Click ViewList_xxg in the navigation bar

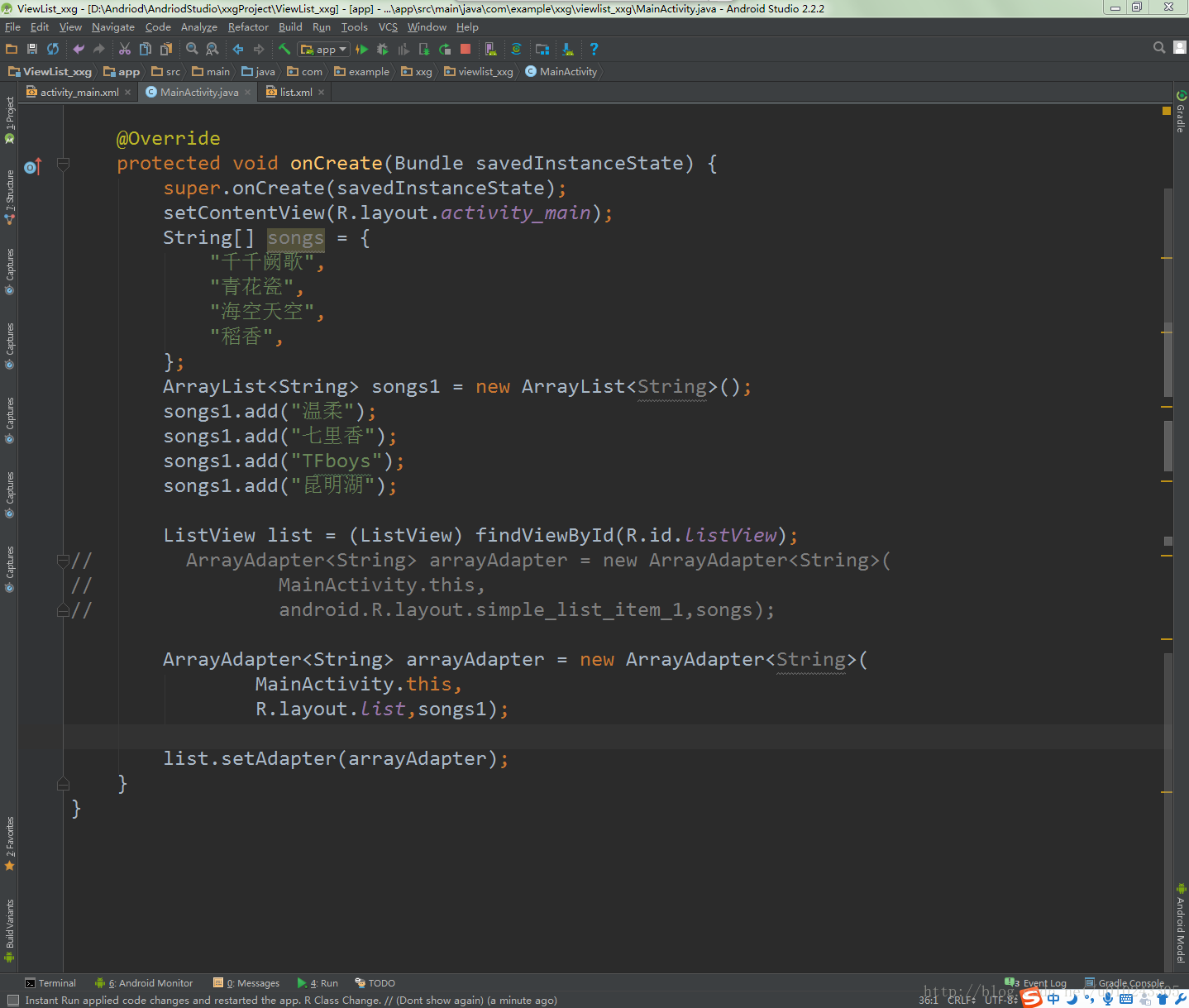point(50,72)
